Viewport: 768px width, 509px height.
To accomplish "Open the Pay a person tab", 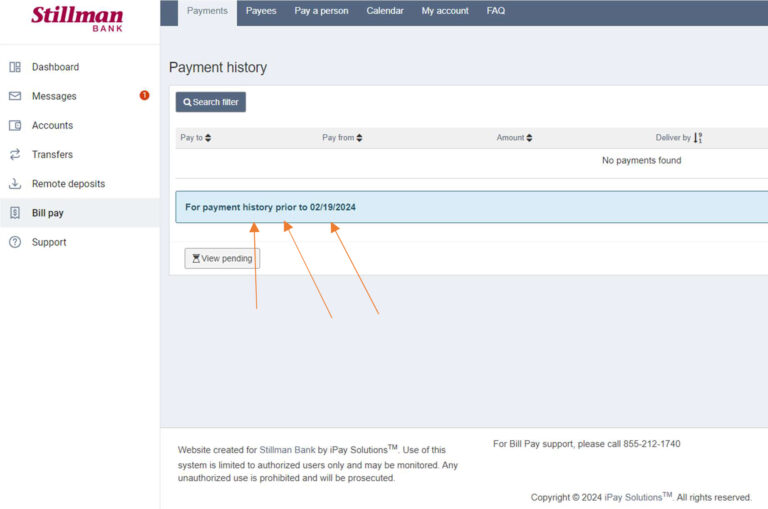I will [x=321, y=11].
